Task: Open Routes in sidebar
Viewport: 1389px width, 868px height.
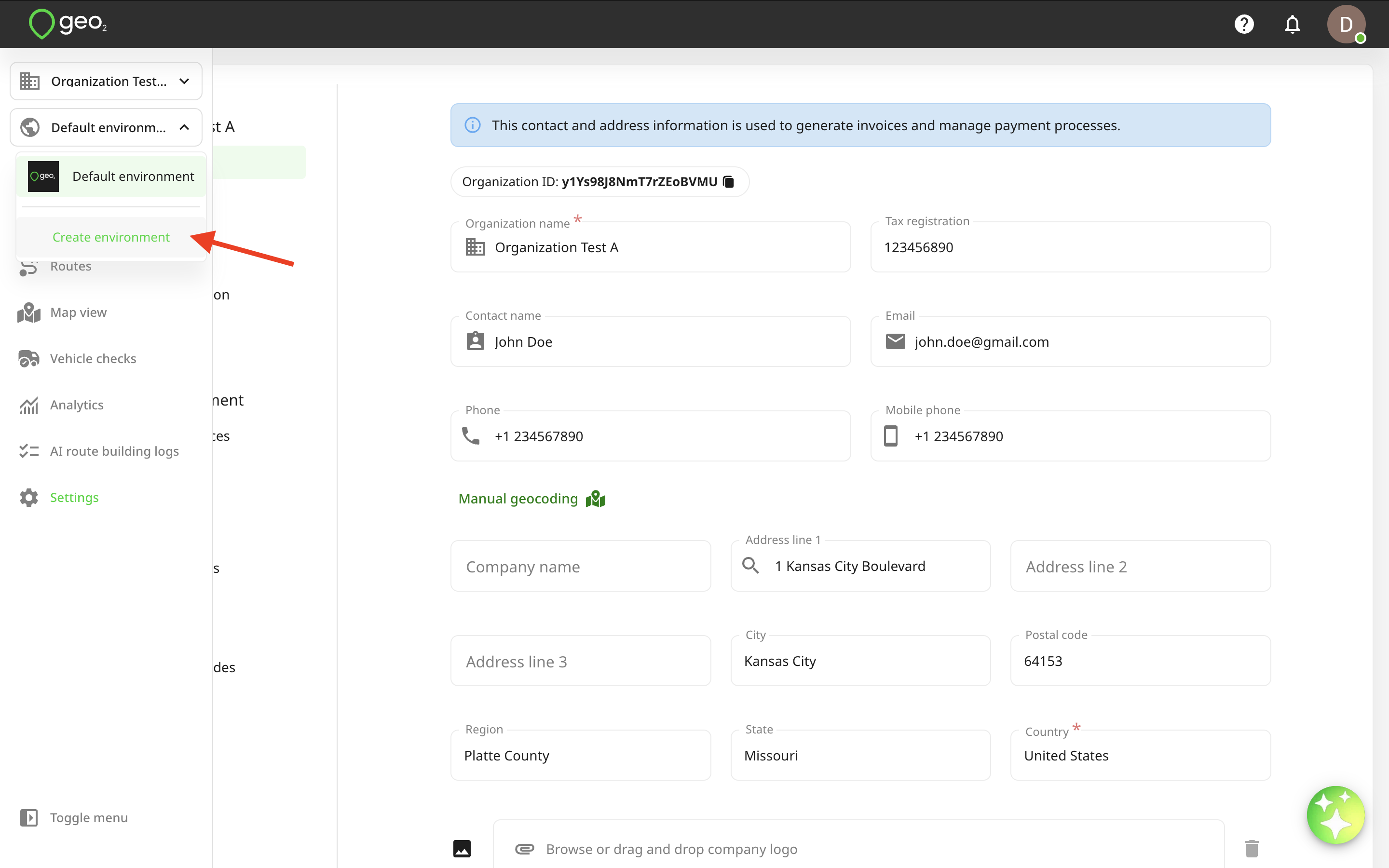Action: pyautogui.click(x=70, y=266)
